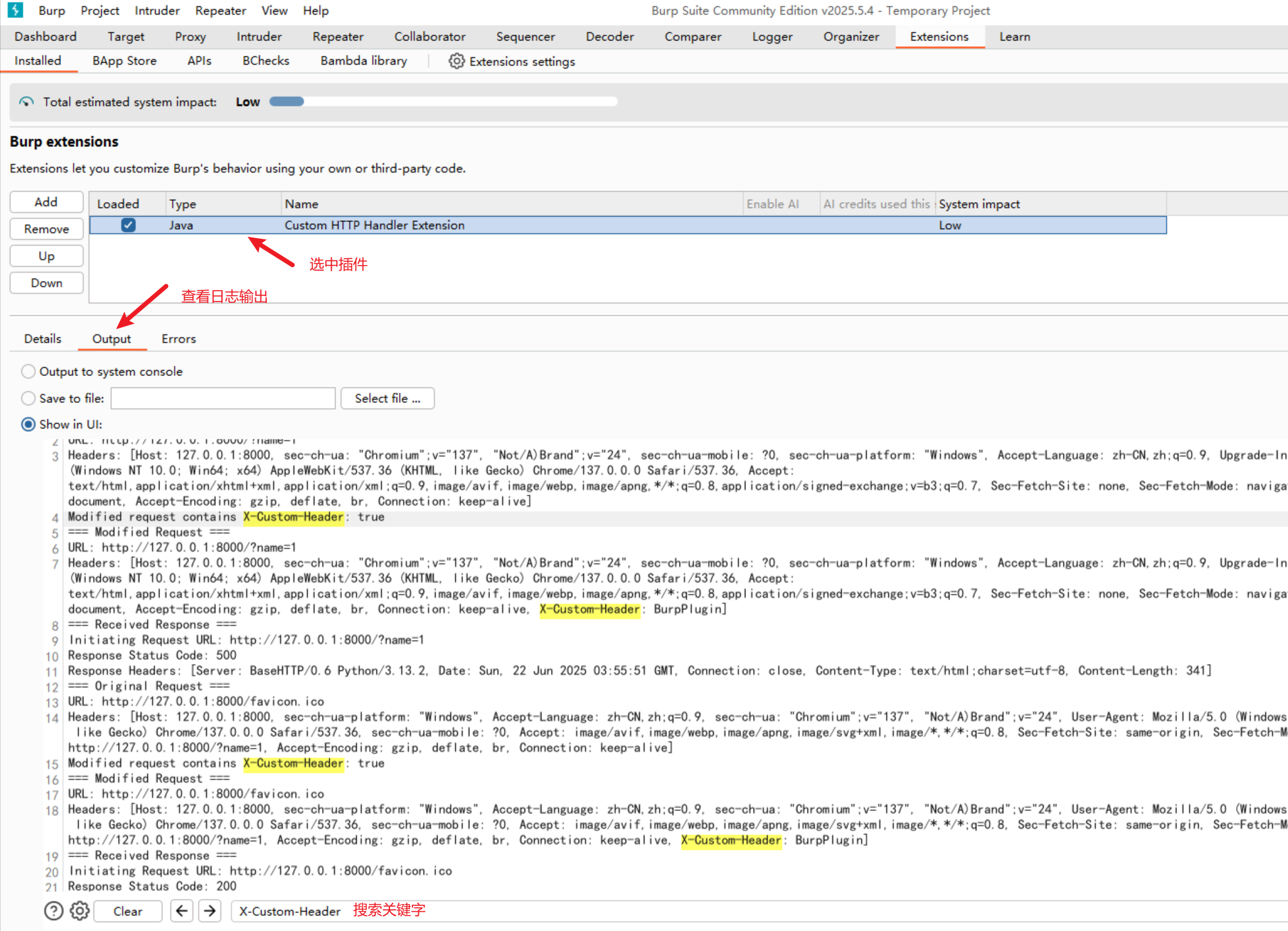Open the Installed sub-tab

click(x=38, y=61)
